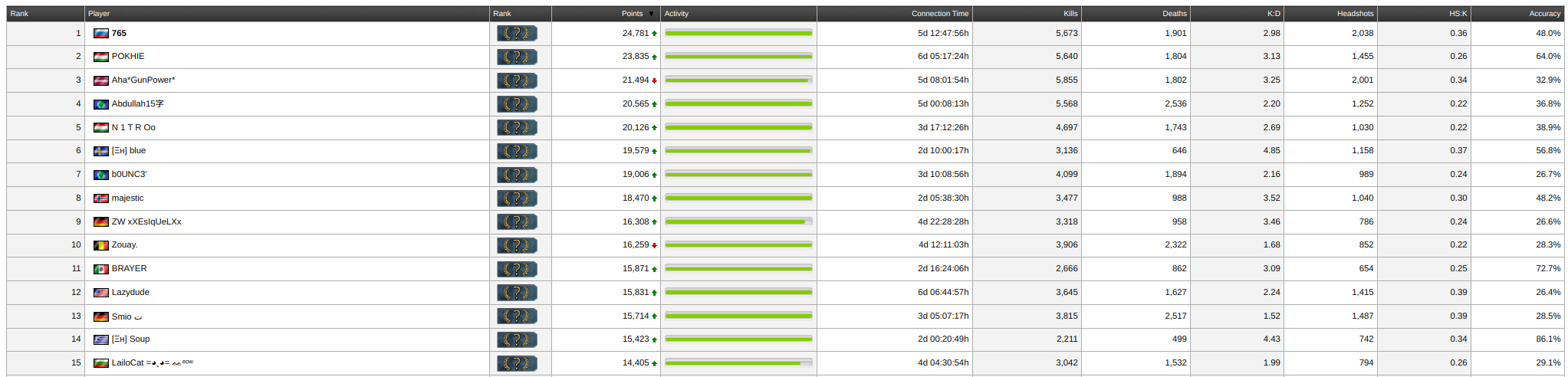The image size is (1568, 377).
Task: Open player profile for b0UNC3'
Action: point(130,175)
